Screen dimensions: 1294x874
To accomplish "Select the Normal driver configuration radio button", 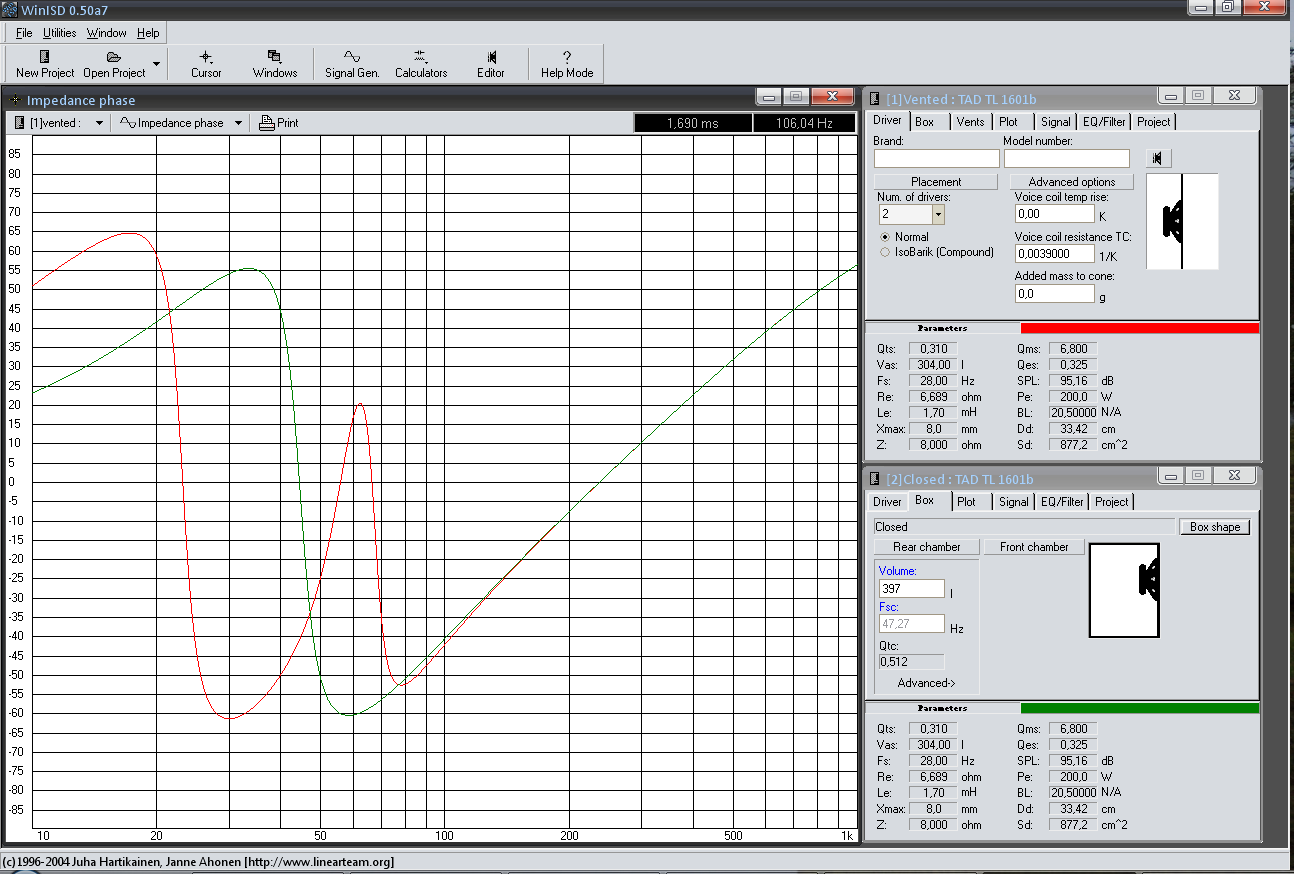I will [885, 237].
